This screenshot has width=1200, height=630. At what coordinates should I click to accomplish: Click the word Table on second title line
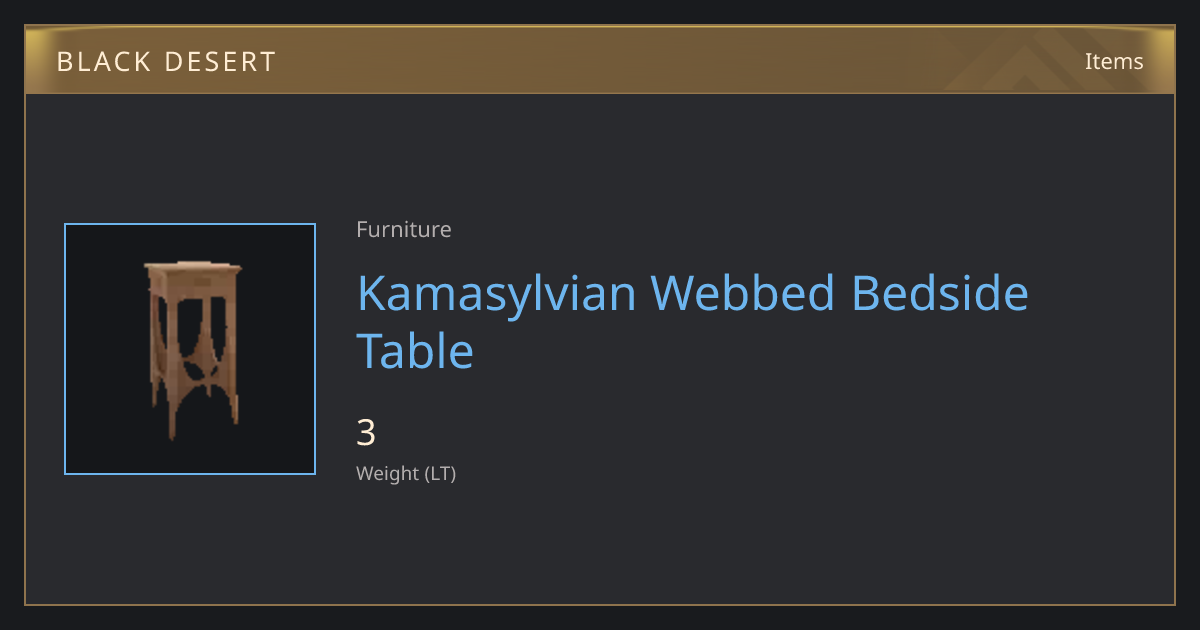pyautogui.click(x=415, y=351)
